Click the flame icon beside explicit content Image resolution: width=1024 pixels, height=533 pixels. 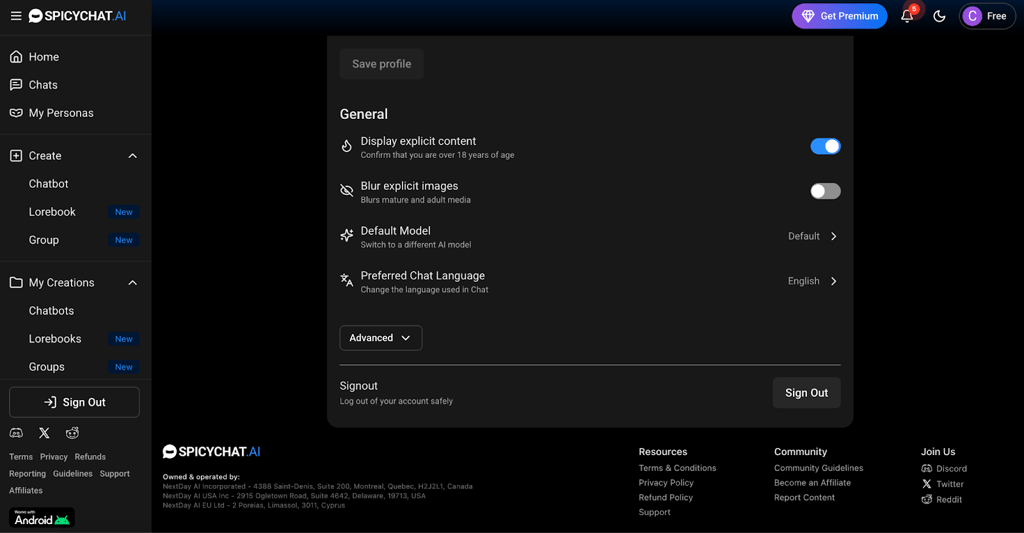click(x=347, y=146)
